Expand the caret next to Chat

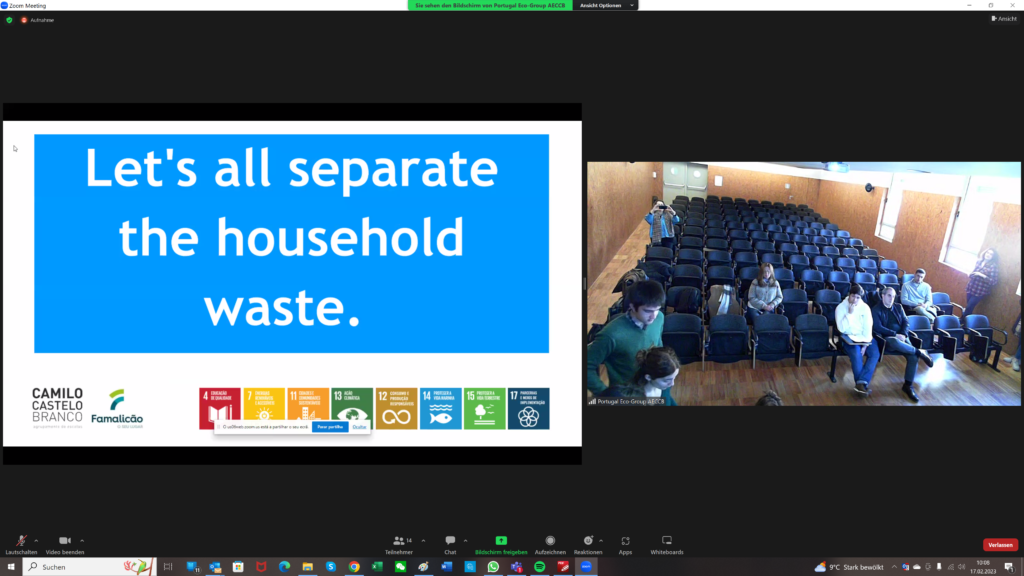465,540
